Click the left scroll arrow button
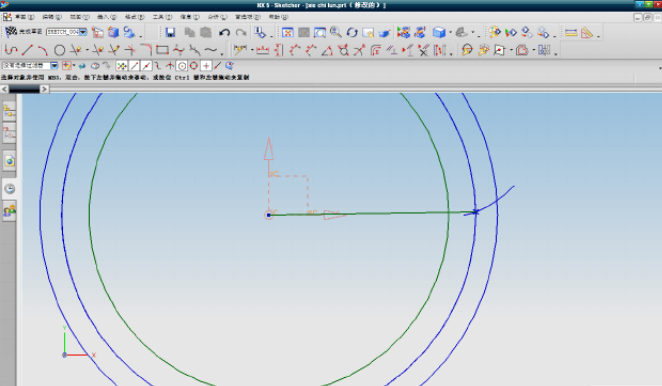This screenshot has width=662, height=386. tap(4, 89)
